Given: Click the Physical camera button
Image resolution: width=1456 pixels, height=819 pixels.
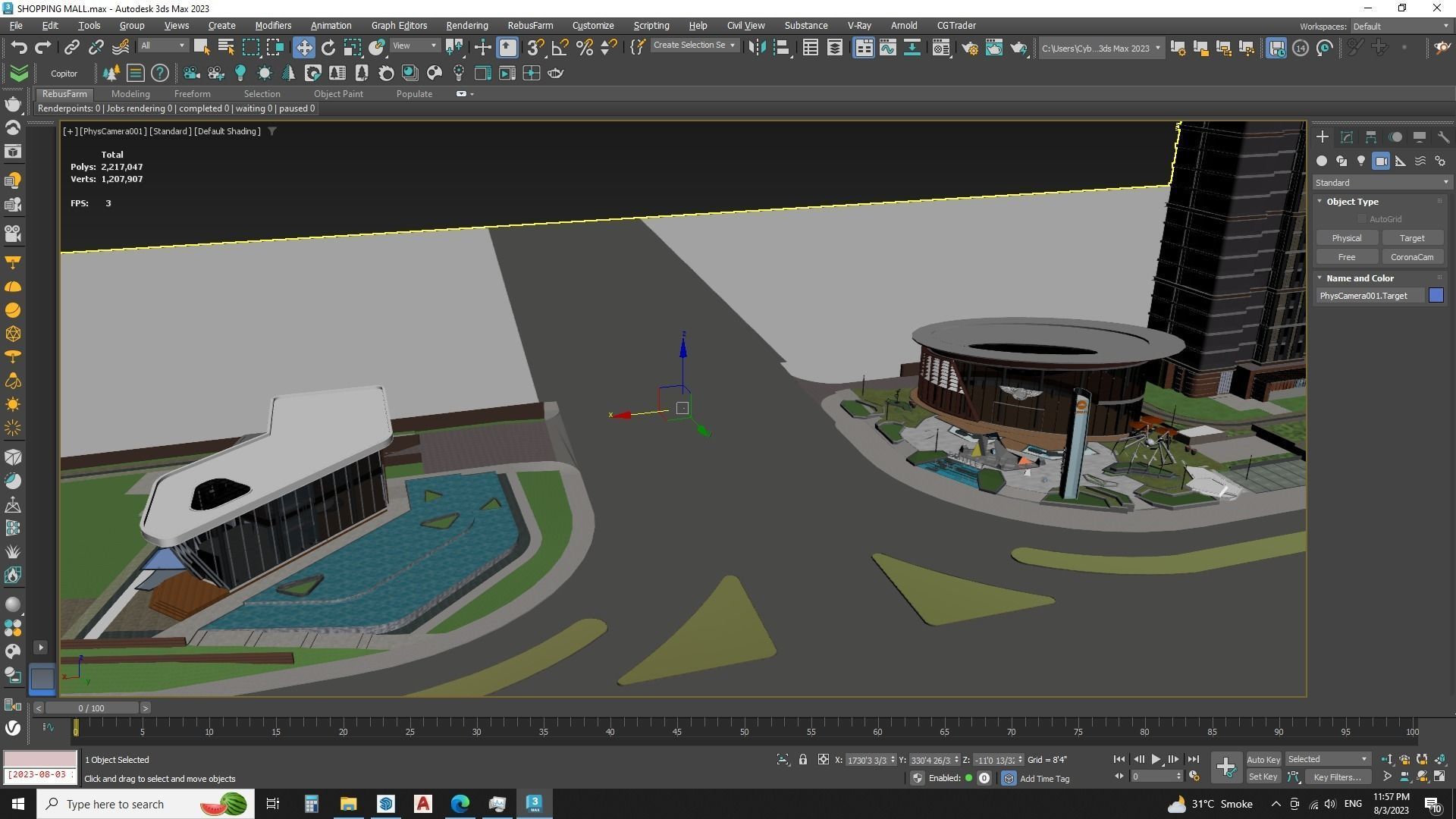Looking at the screenshot, I should click(1346, 238).
